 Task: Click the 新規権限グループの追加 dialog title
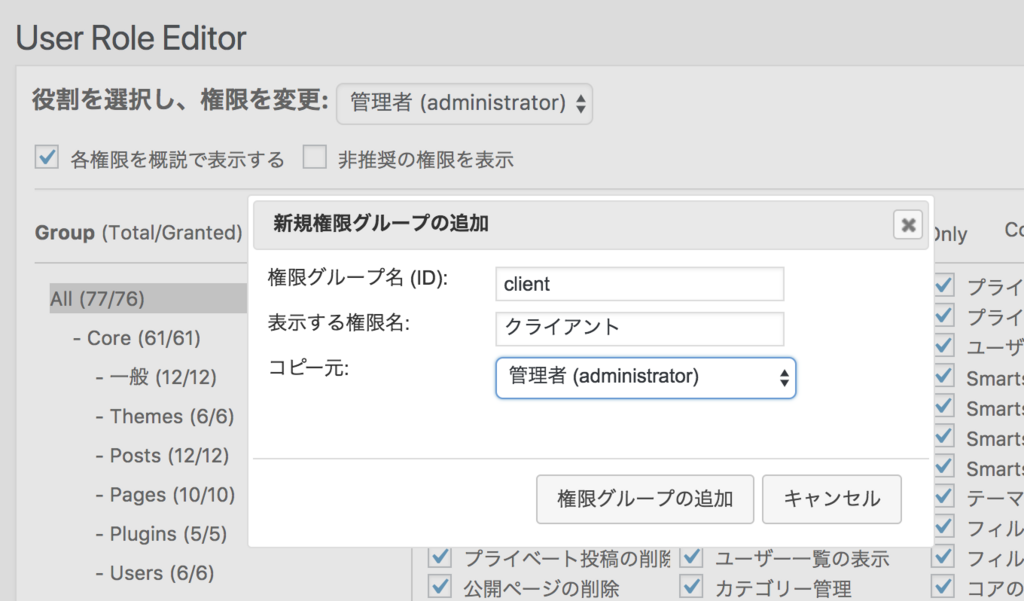pyautogui.click(x=381, y=224)
